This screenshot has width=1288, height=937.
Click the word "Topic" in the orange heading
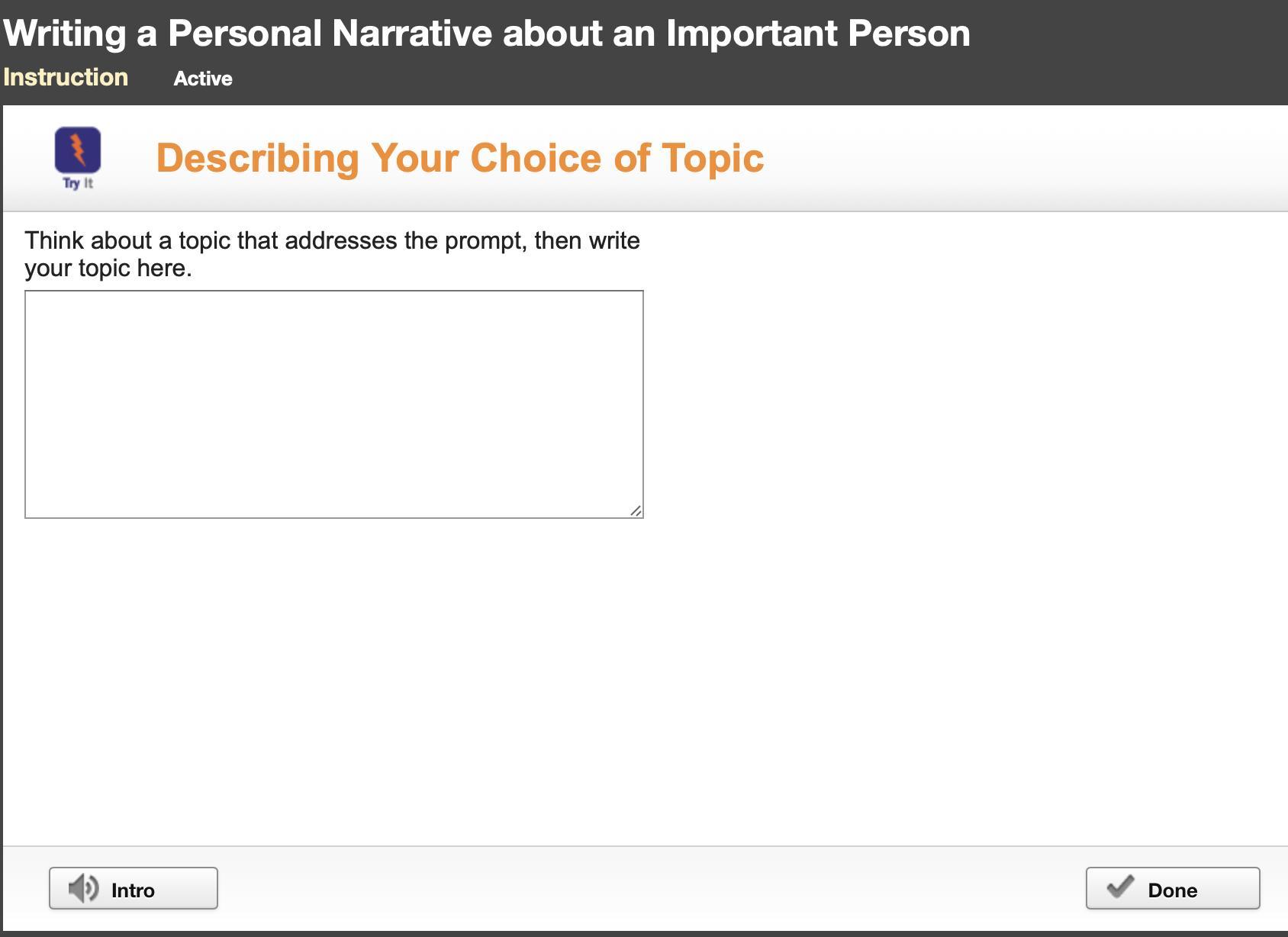(x=712, y=158)
